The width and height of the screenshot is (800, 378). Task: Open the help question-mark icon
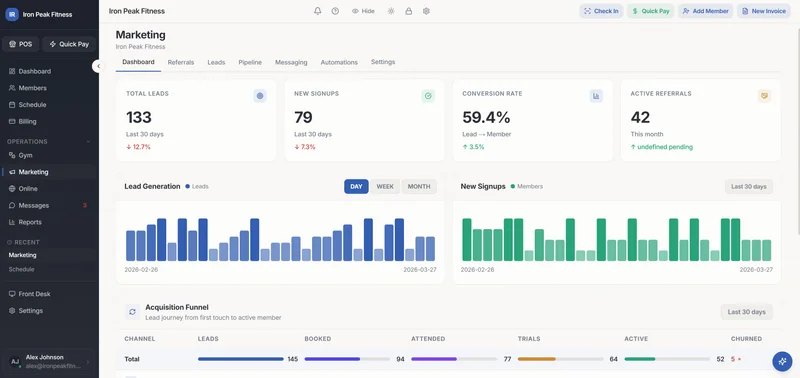coord(335,11)
